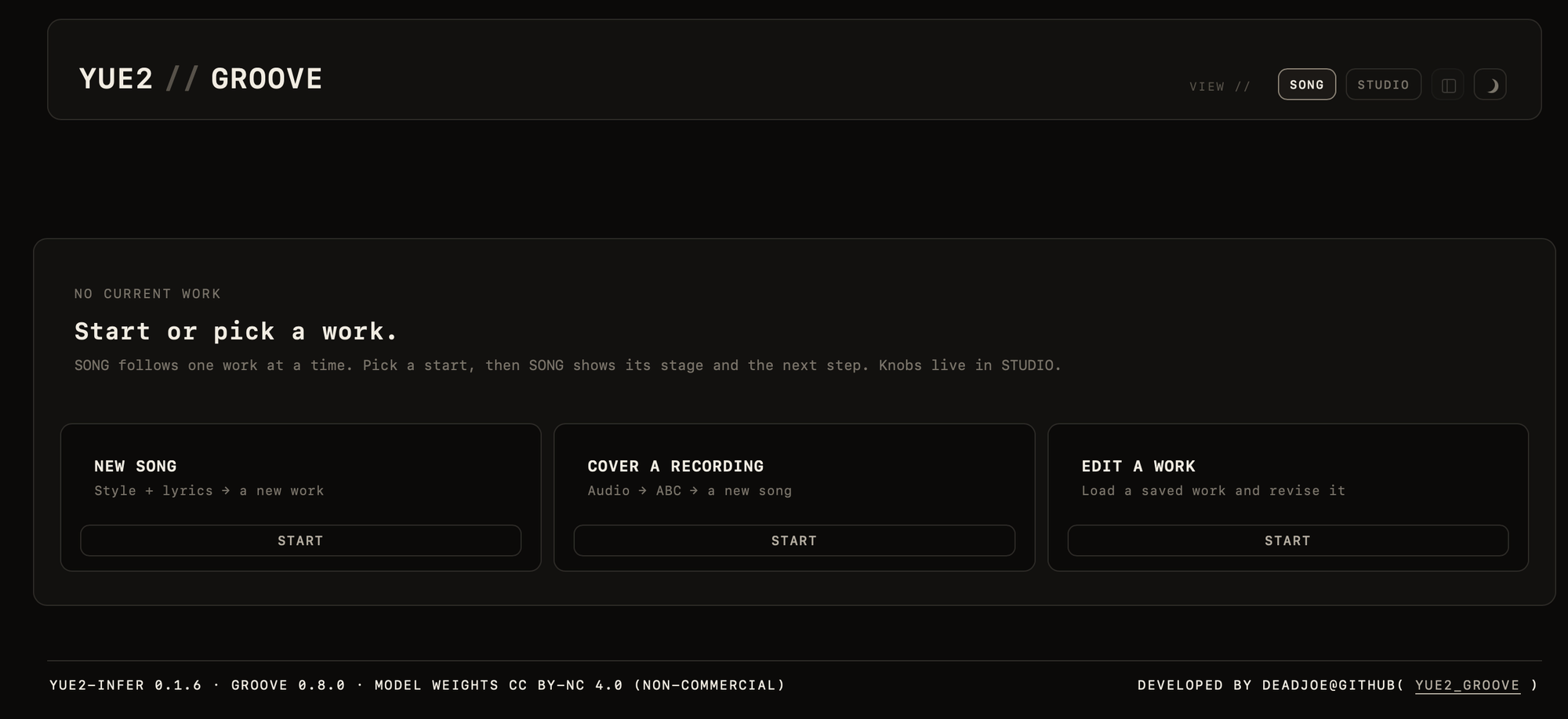1568x719 pixels.
Task: Switch theme with the moon icon
Action: (1490, 85)
